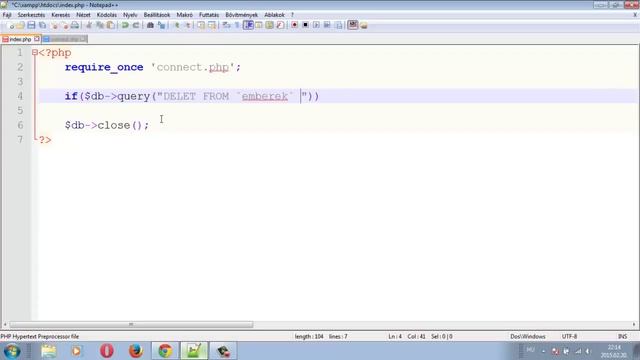640x360 pixels.
Task: Stop macro recording with black square
Action: click(305, 25)
